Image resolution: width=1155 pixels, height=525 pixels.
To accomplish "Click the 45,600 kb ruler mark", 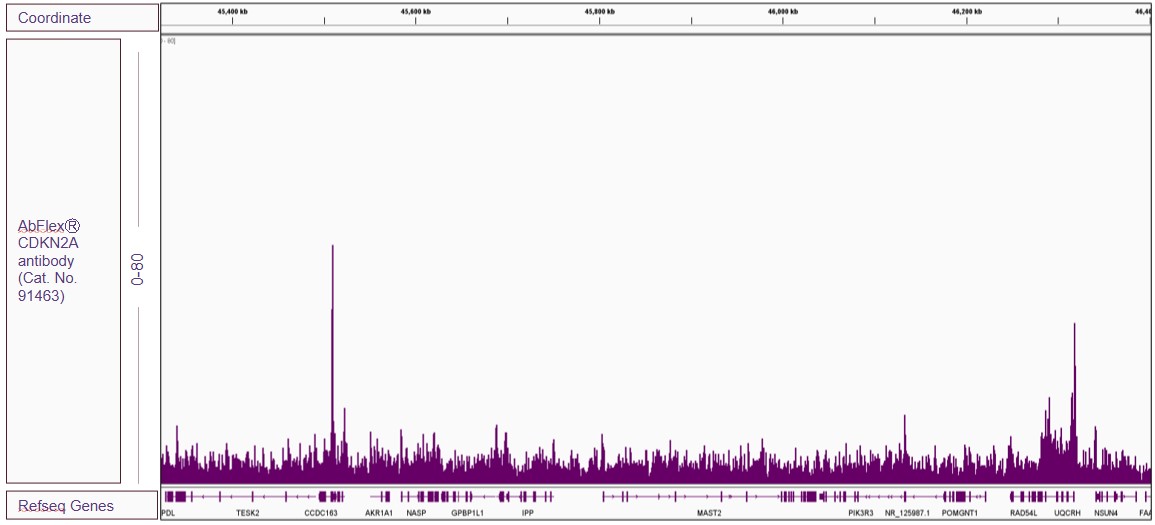I will pyautogui.click(x=416, y=12).
